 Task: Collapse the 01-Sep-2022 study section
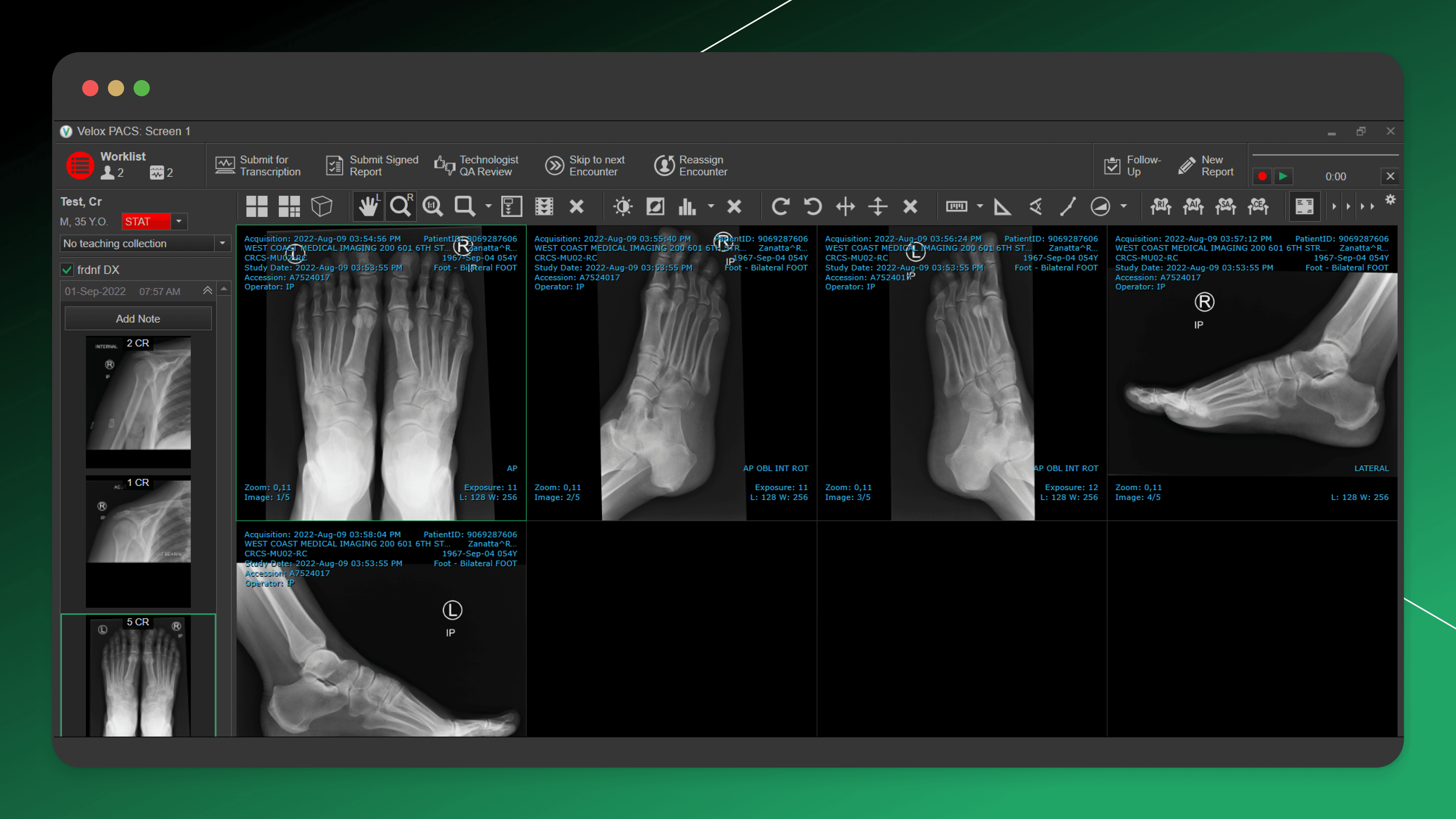(207, 291)
